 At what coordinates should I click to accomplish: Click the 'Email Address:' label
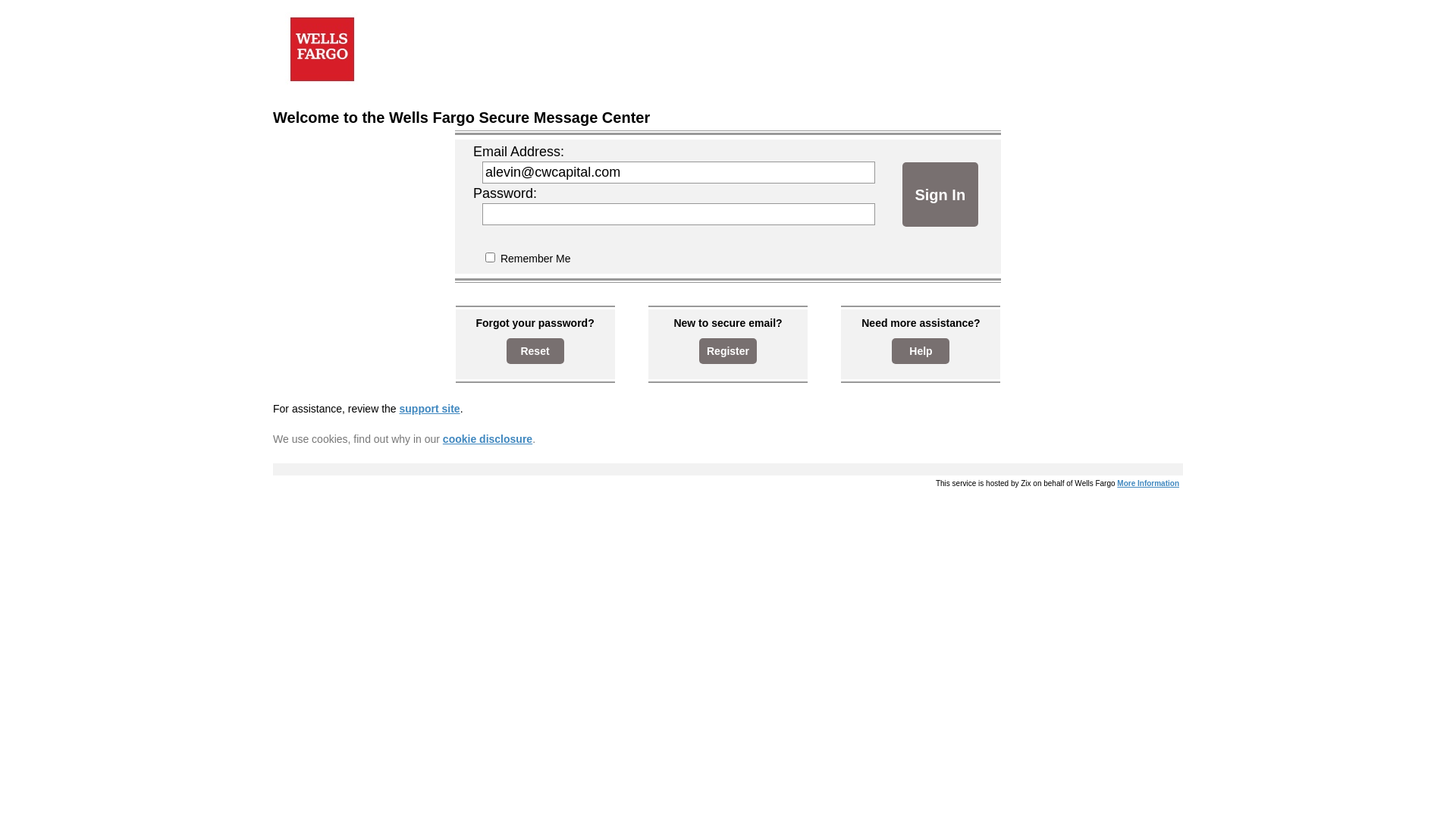click(518, 152)
